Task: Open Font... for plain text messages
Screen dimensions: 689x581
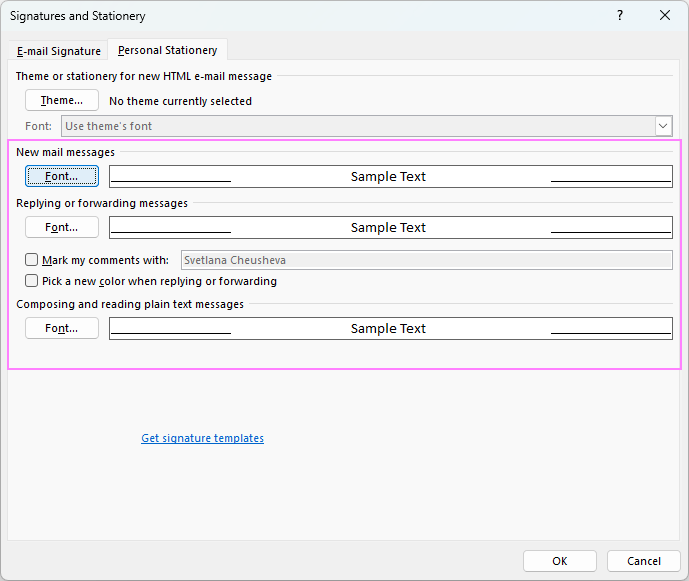Action: [62, 328]
